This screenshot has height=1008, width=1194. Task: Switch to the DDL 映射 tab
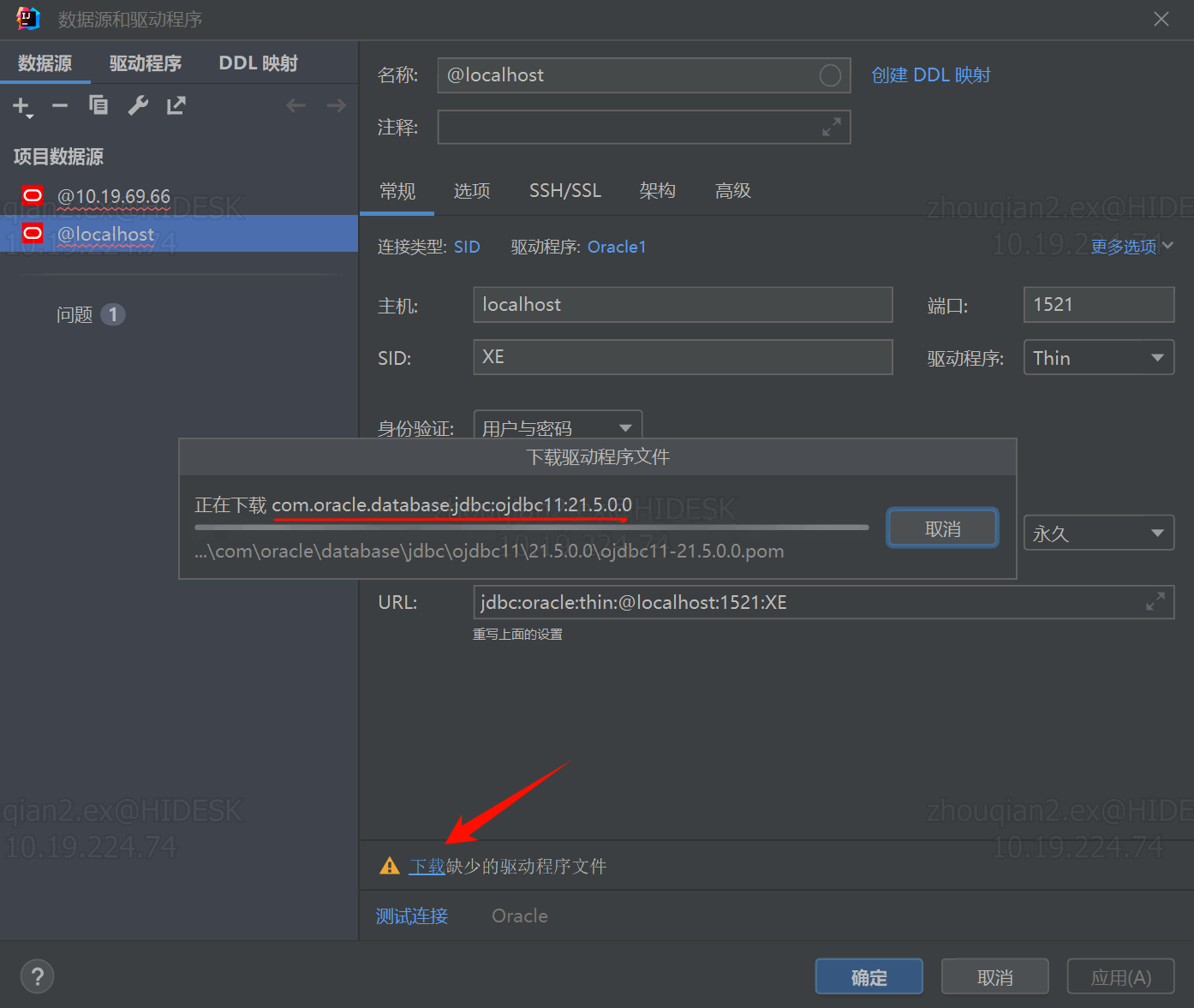[259, 63]
